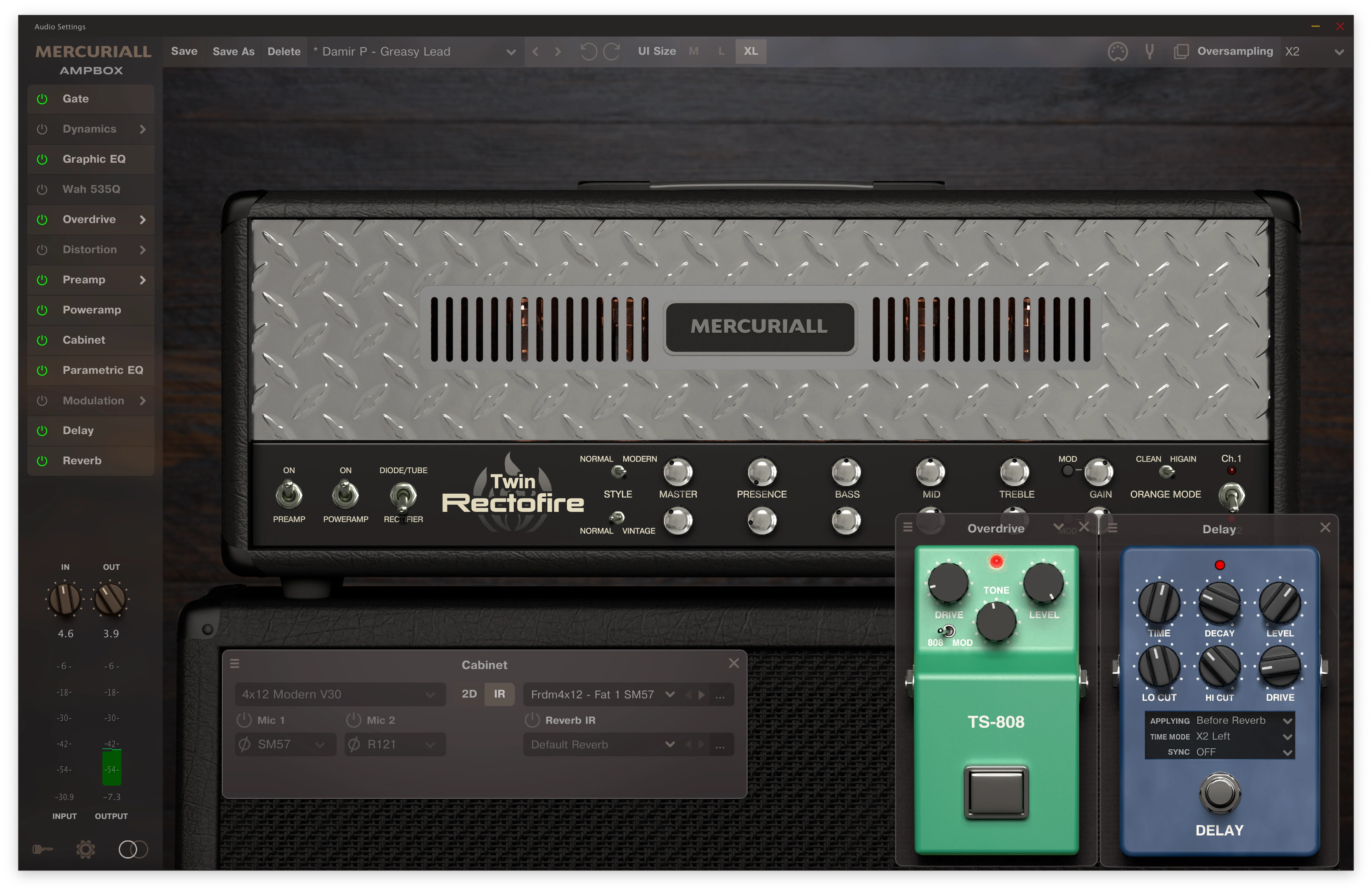Adjust the TS-808 DRIVE knob
Screen dimensions: 1372x892
(x=948, y=584)
